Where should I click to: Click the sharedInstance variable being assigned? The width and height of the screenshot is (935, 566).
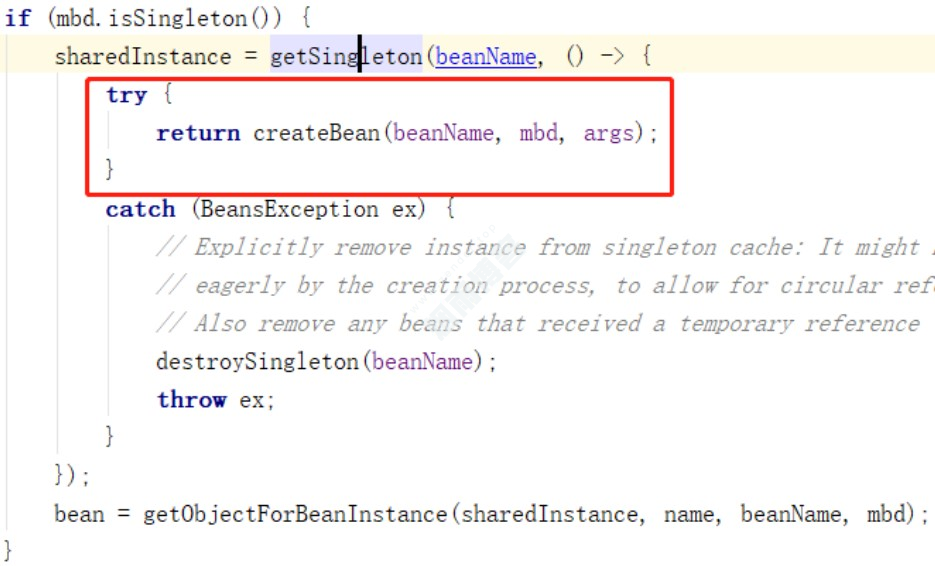click(142, 57)
